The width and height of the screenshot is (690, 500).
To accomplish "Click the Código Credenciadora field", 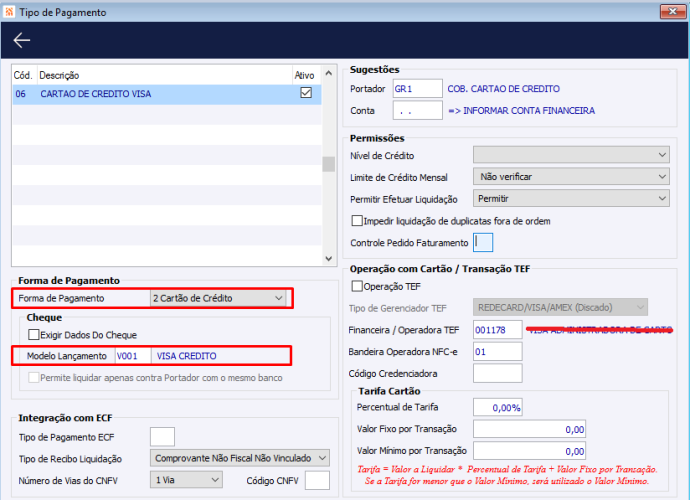I will point(498,373).
